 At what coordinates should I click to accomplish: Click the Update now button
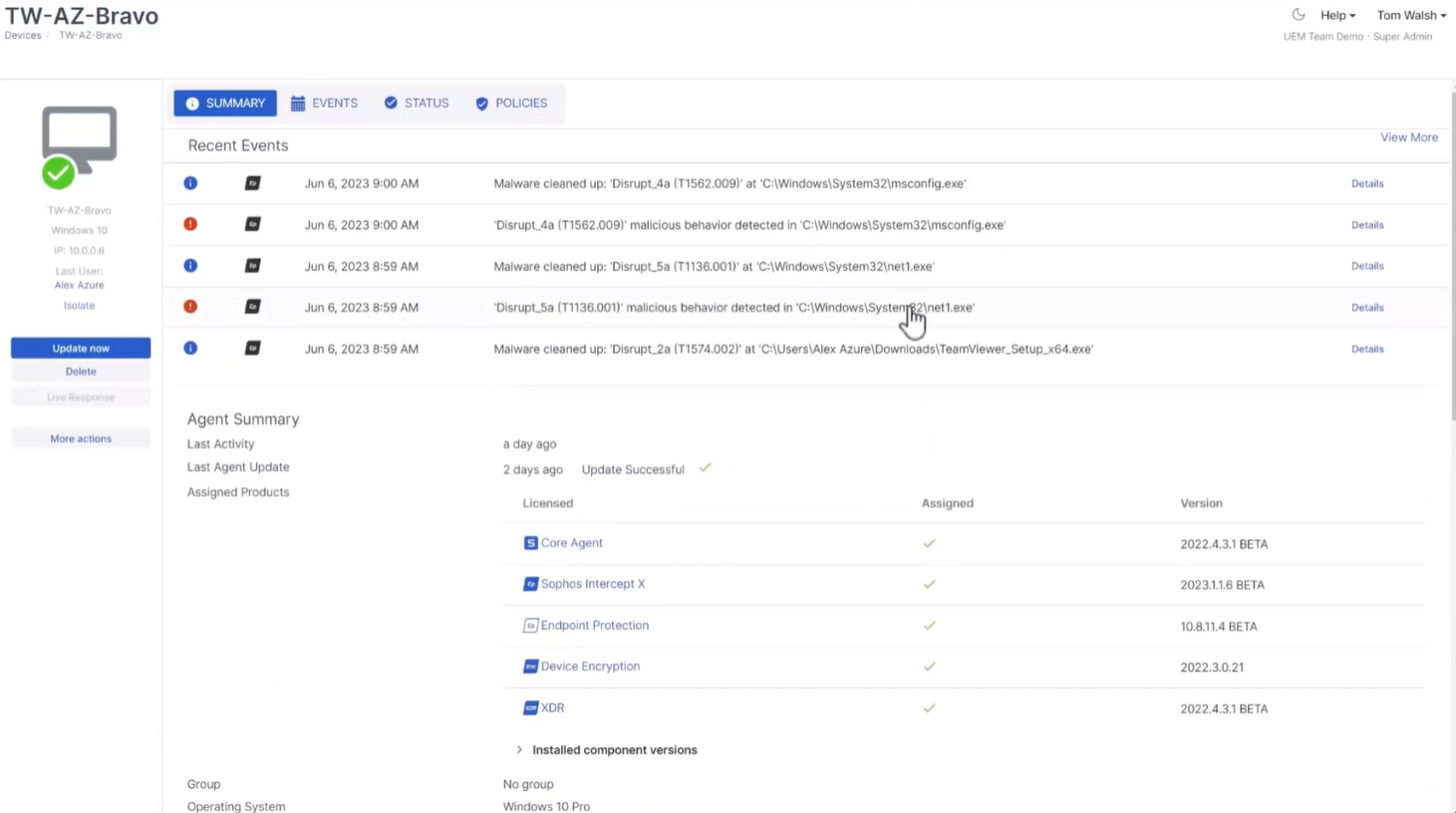pos(81,348)
